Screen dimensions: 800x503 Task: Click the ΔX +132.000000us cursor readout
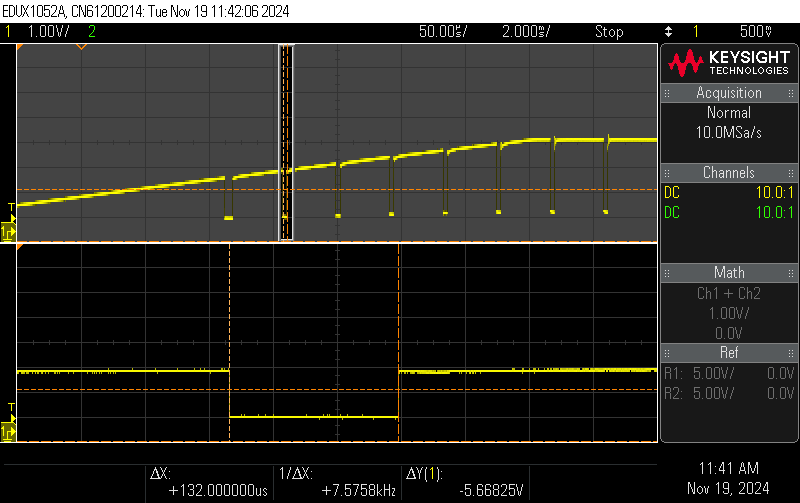(209, 482)
